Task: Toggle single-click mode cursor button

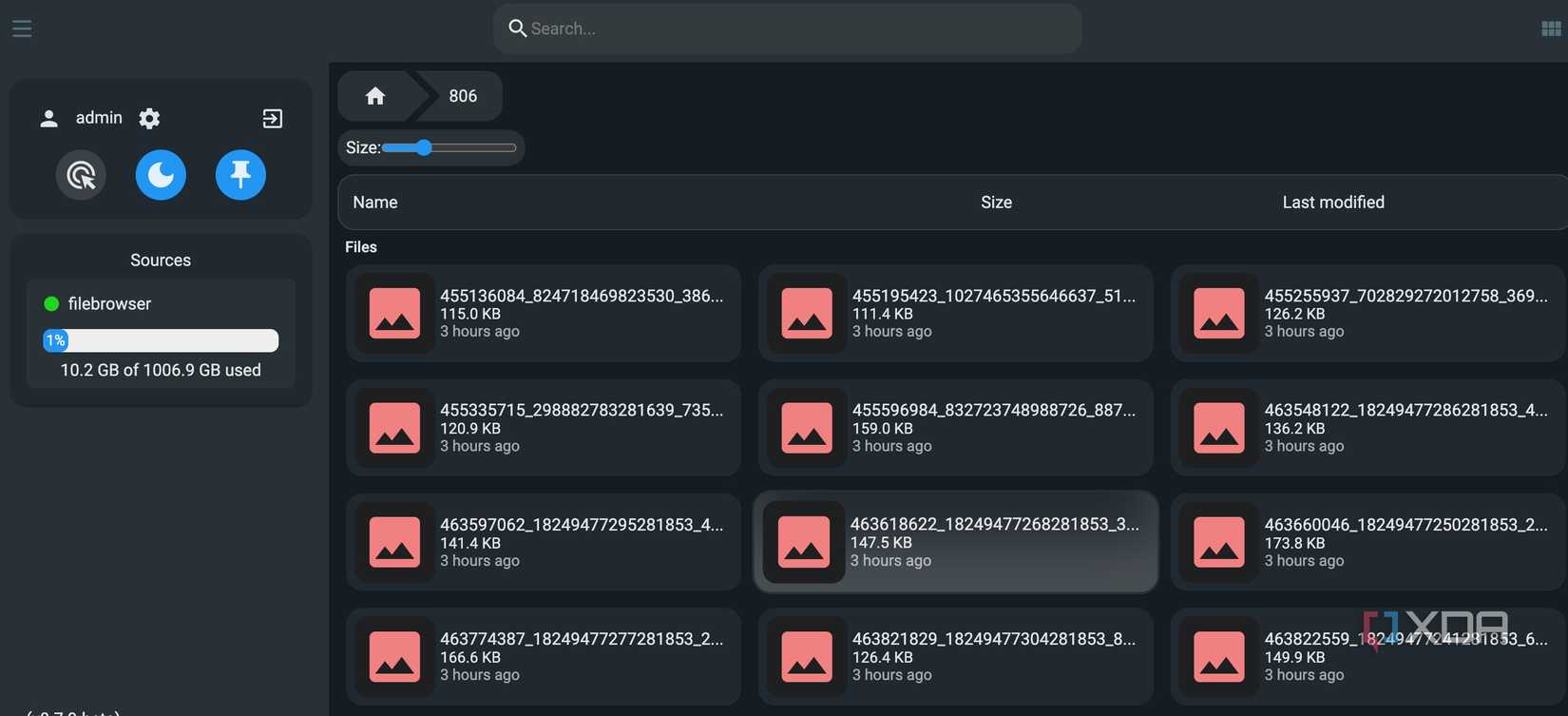Action: (x=81, y=175)
